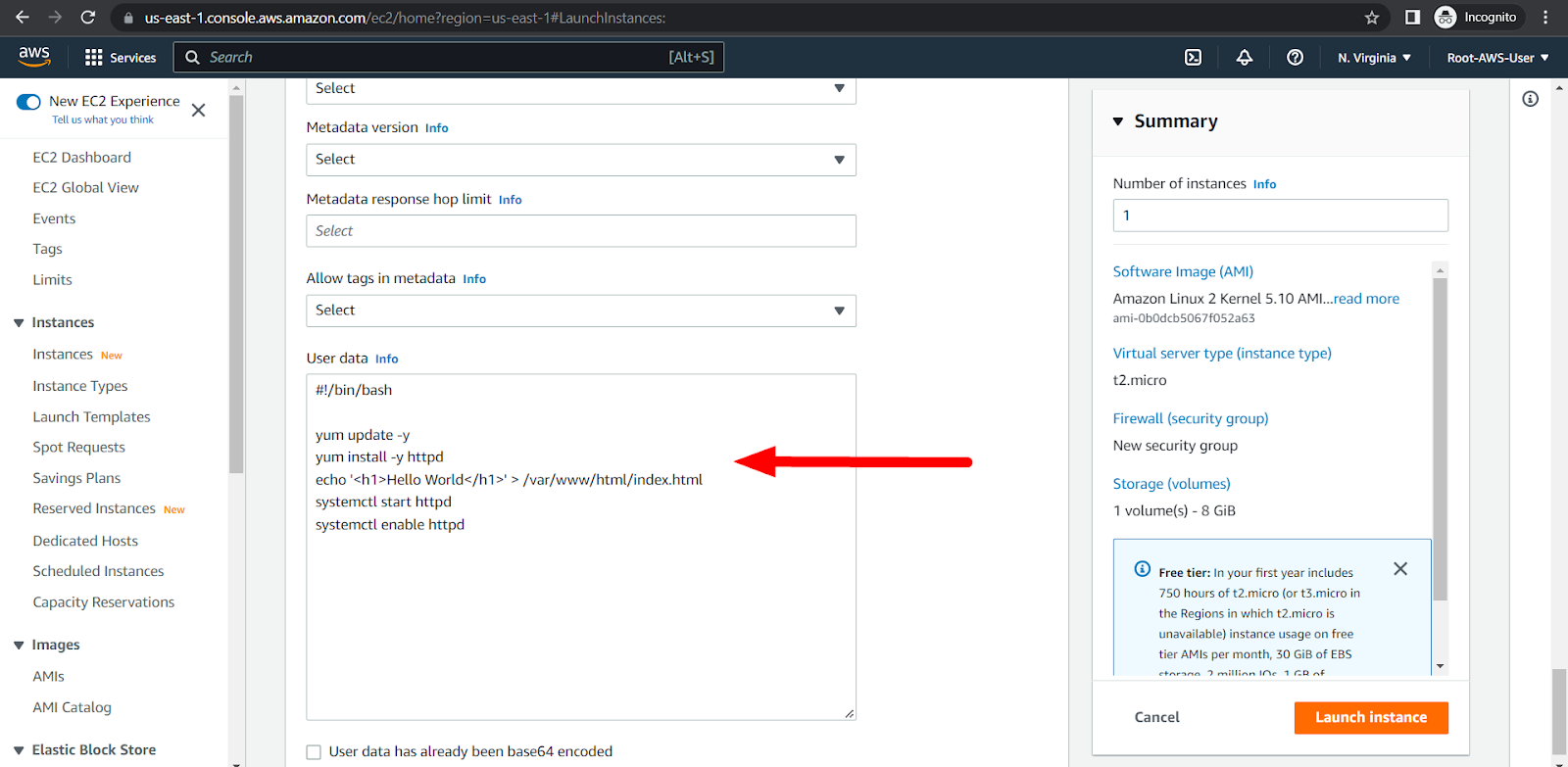The image size is (1568, 767).
Task: Open Software Image (AMI) link
Action: 1183,272
